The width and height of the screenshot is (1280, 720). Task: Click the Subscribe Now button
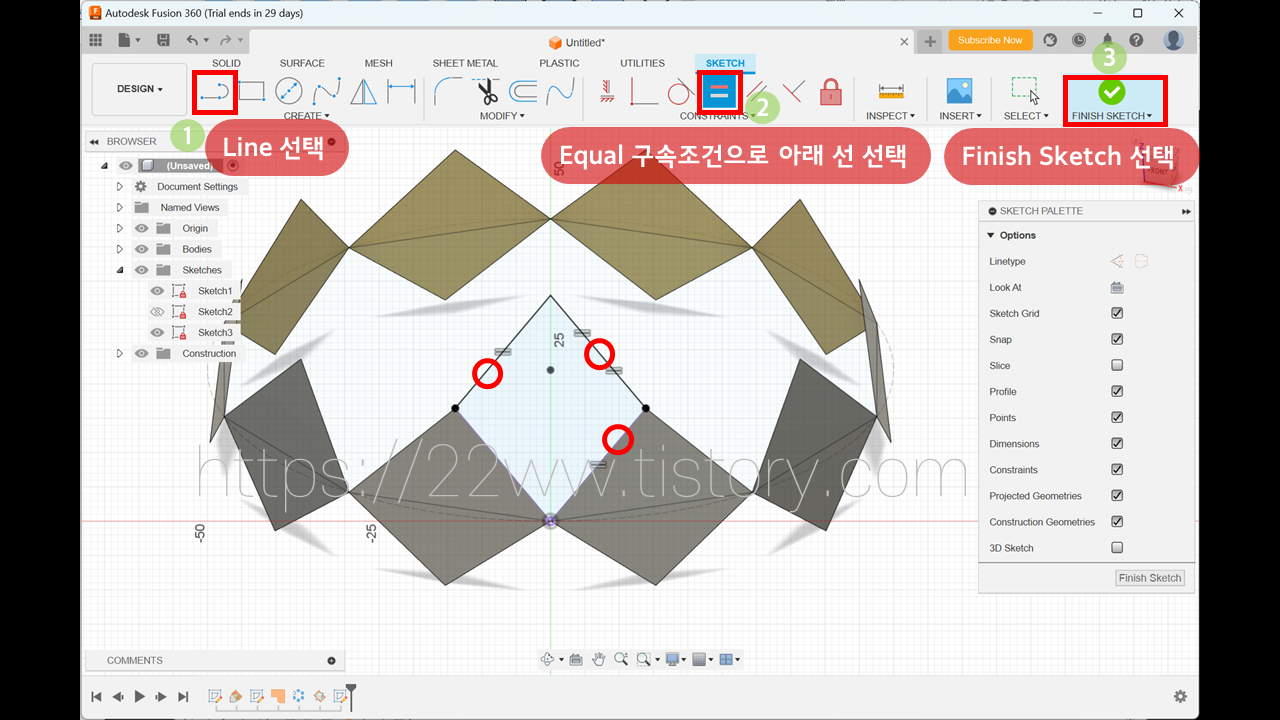(990, 40)
